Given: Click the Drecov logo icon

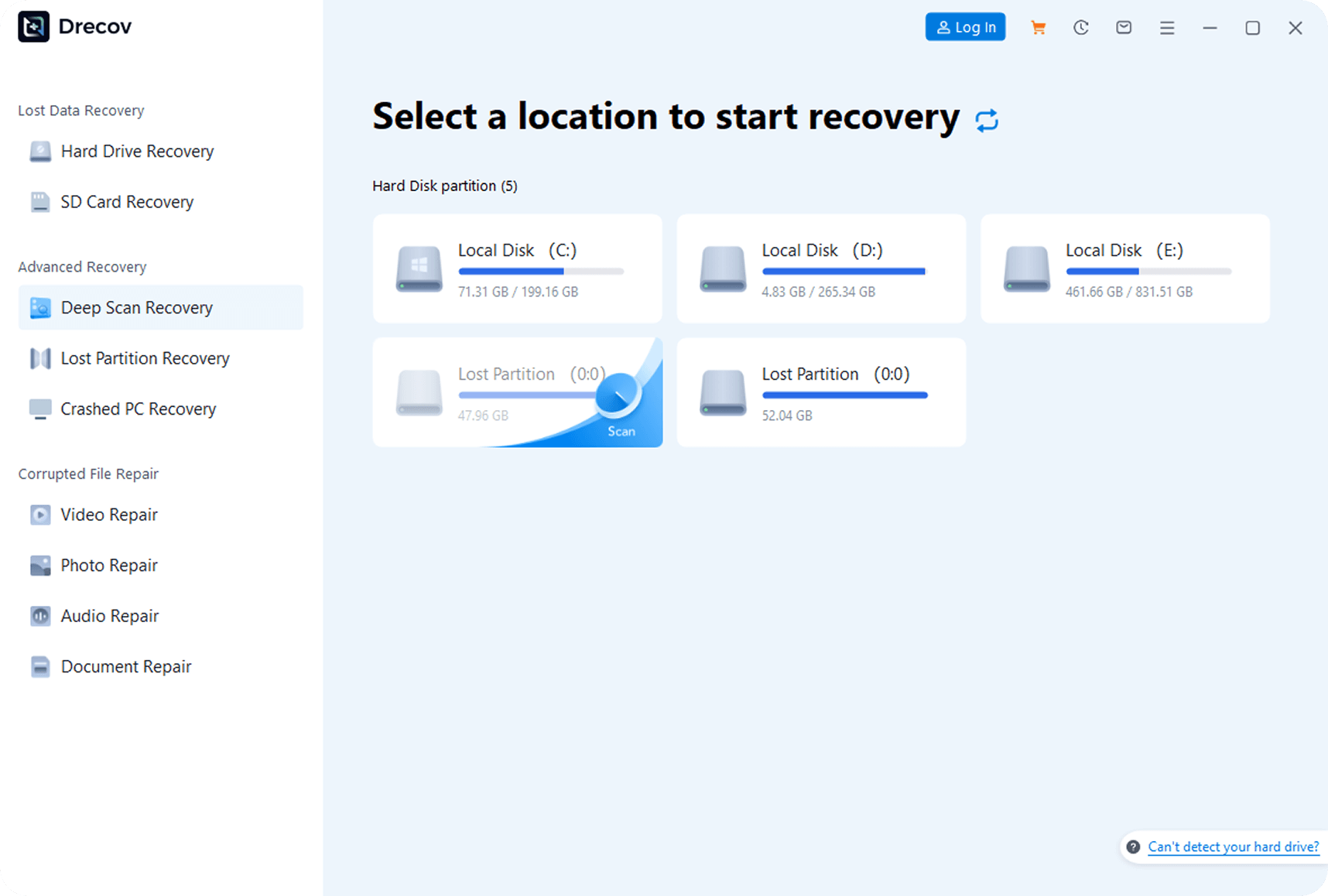Looking at the screenshot, I should click(34, 26).
